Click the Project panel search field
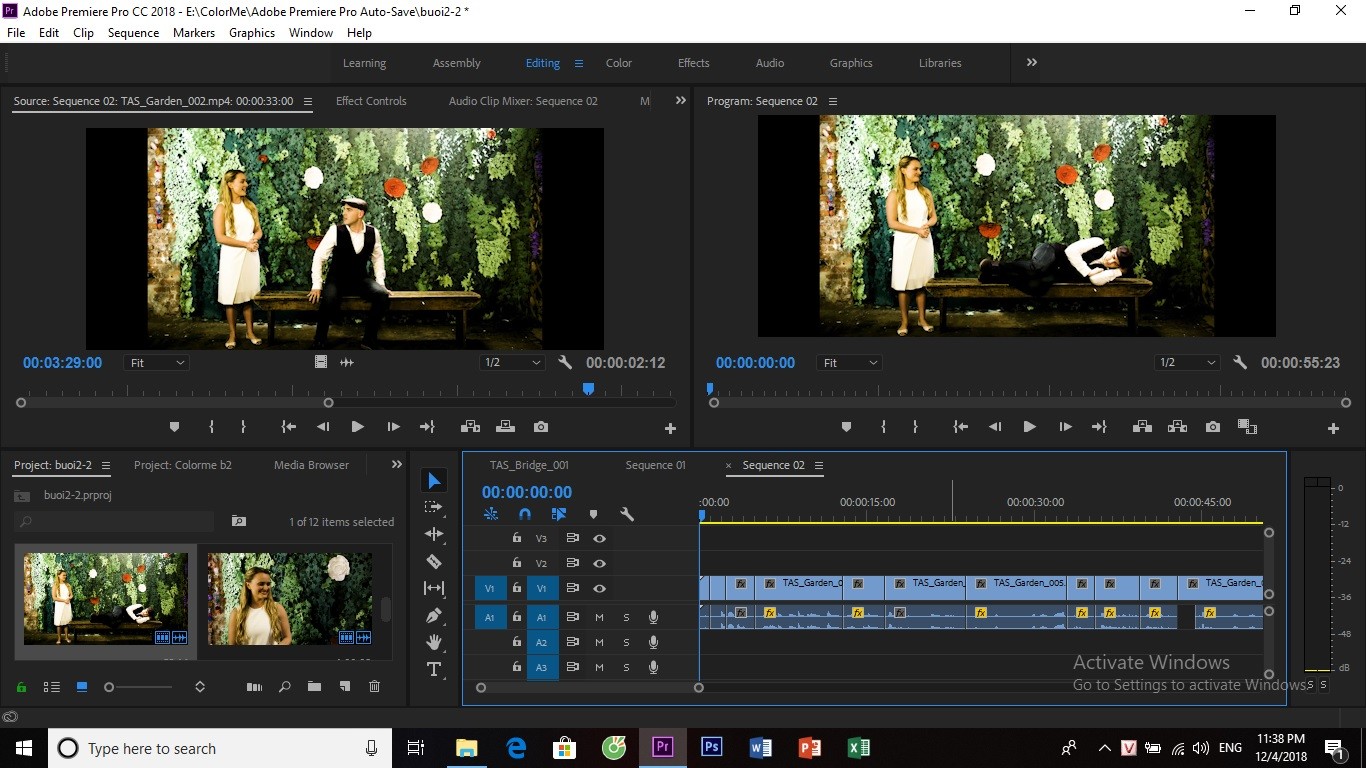Screen dimensions: 1366x768 click(x=114, y=521)
